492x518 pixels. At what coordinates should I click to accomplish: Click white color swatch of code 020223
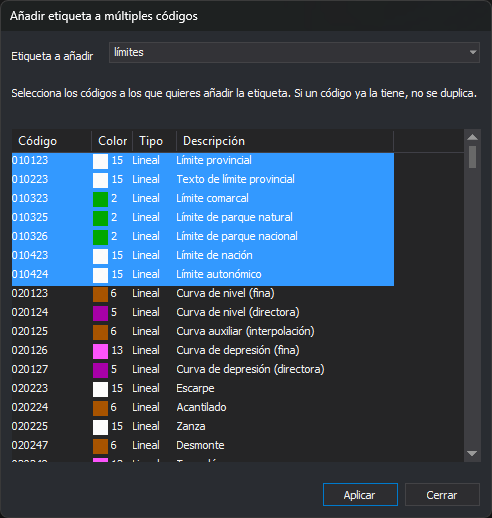(x=100, y=389)
